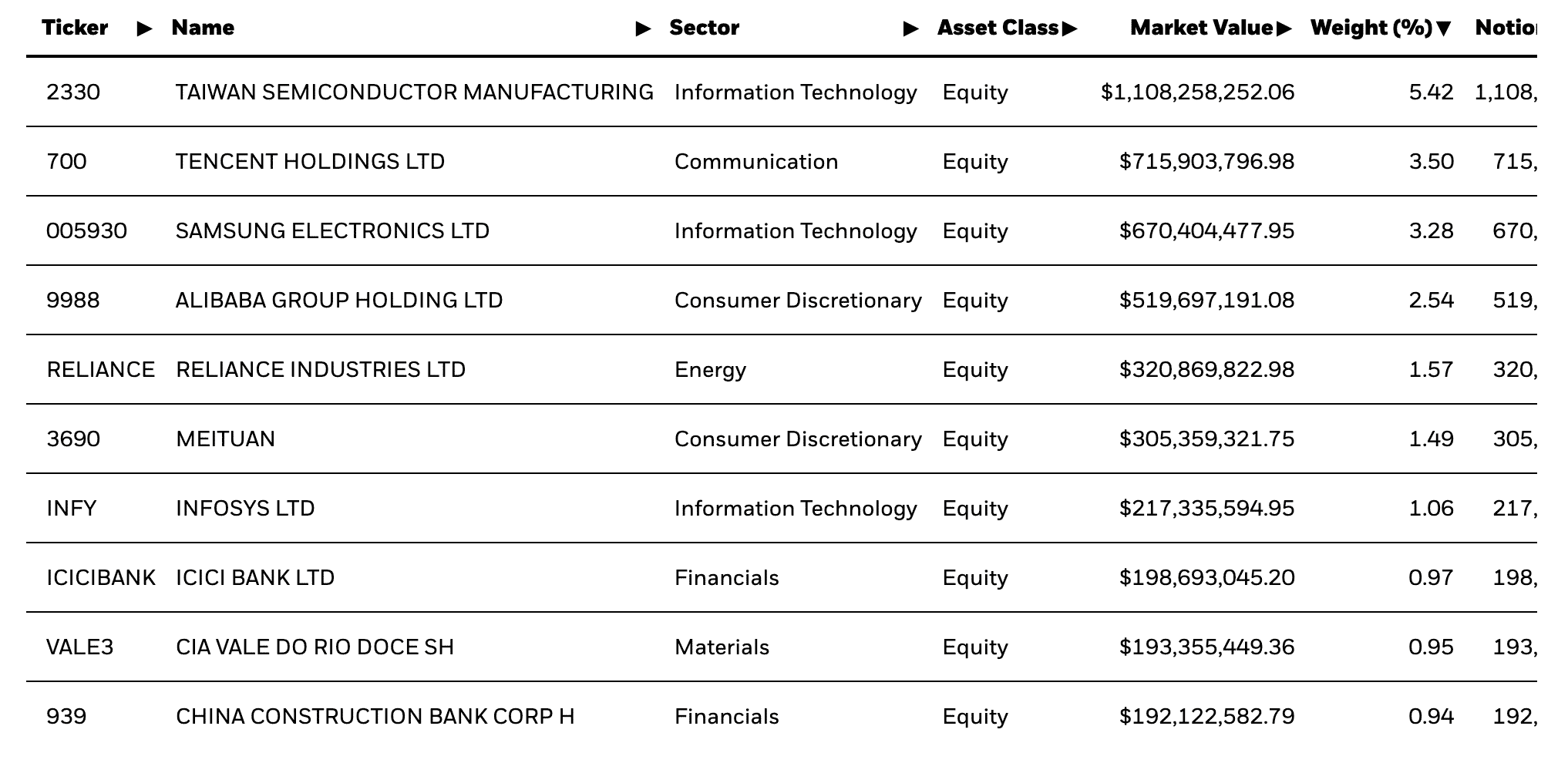Click the Infosys Ltd market value
Viewport: 1568px width, 763px height.
tap(1206, 509)
